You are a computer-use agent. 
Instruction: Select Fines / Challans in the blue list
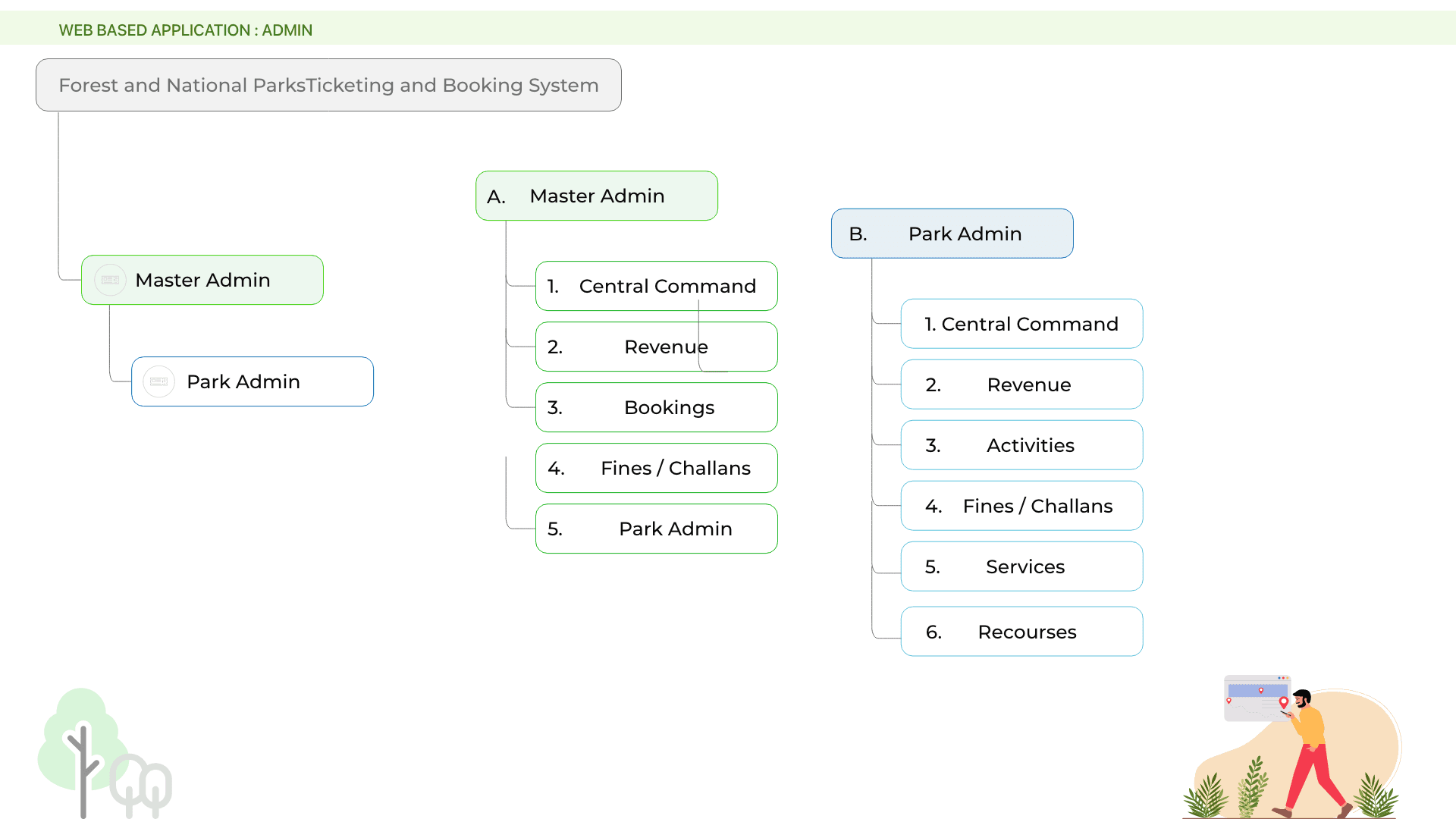[1021, 506]
